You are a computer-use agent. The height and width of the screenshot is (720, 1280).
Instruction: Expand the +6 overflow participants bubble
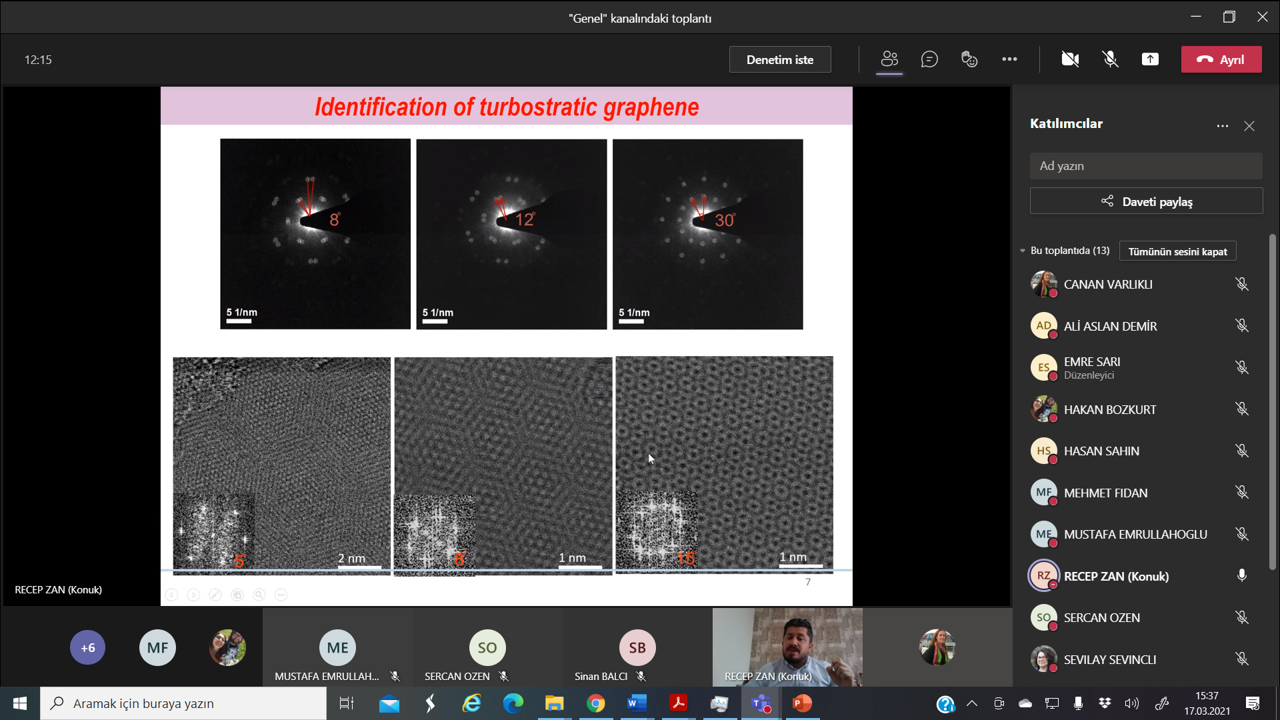pyautogui.click(x=88, y=648)
